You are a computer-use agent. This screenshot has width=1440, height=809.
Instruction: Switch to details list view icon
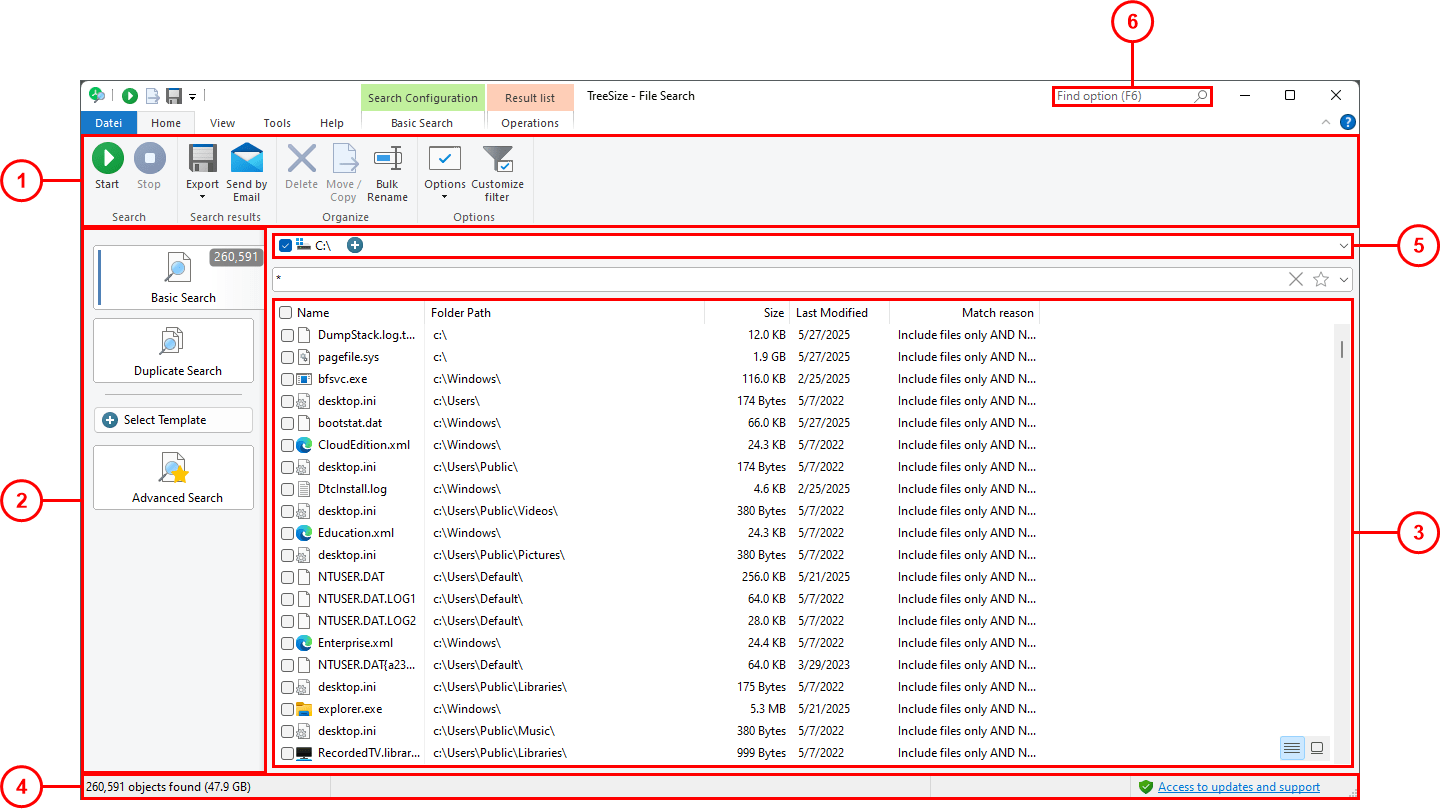(1292, 747)
